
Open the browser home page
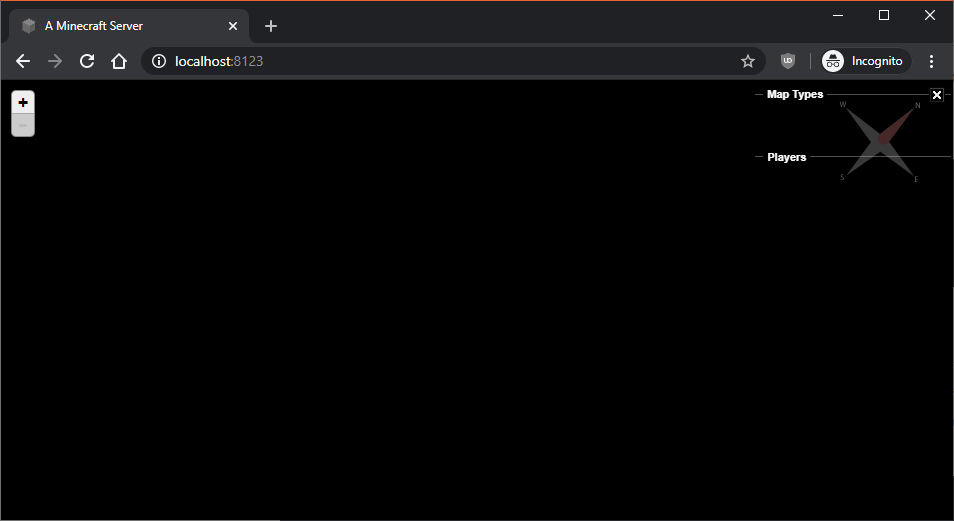point(119,61)
